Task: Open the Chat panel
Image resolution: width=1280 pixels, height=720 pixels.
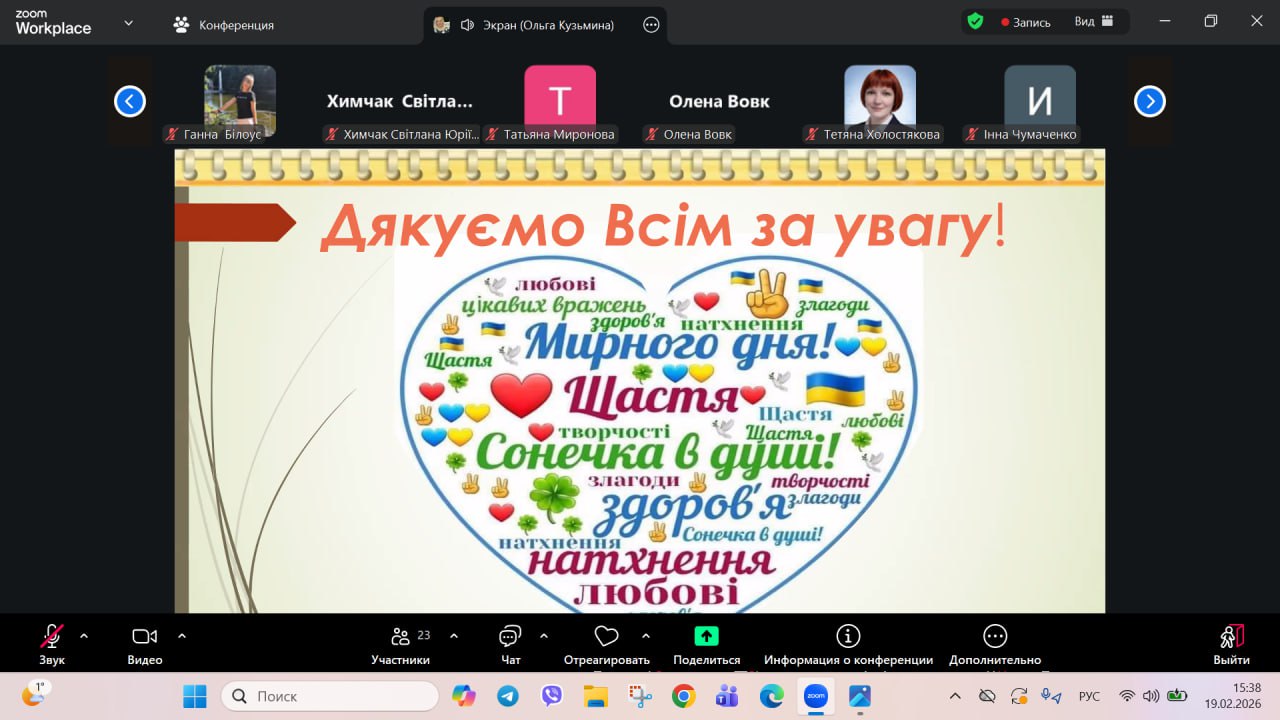Action: click(510, 637)
